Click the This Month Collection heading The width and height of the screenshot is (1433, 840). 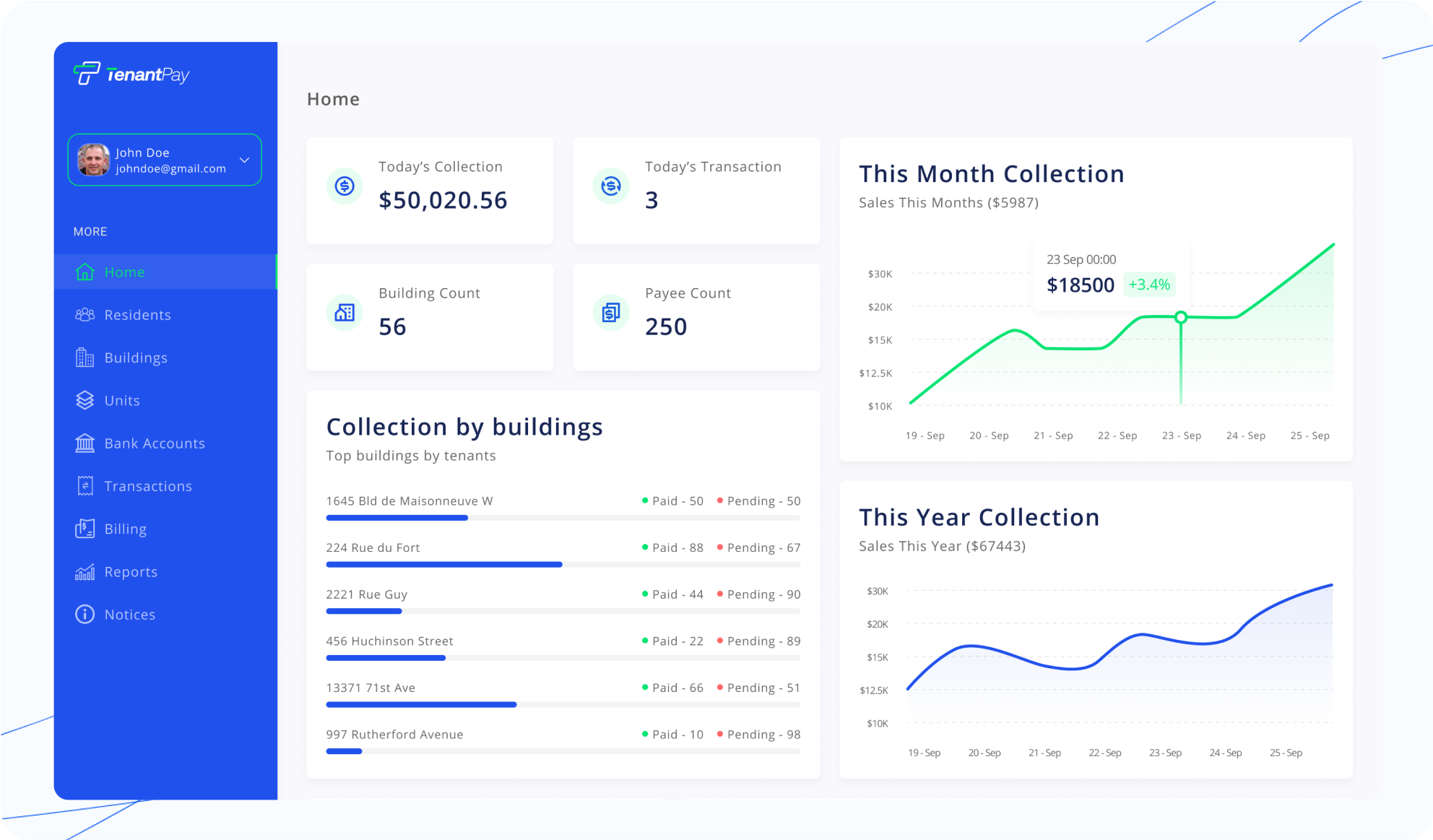[x=991, y=173]
